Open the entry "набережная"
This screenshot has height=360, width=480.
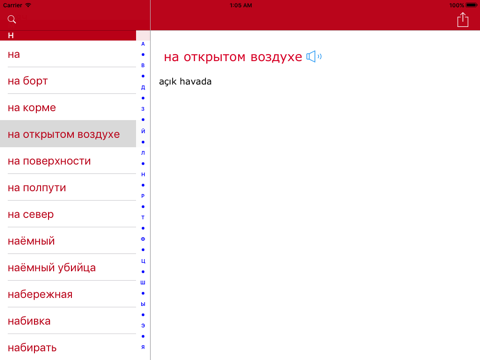tap(68, 294)
